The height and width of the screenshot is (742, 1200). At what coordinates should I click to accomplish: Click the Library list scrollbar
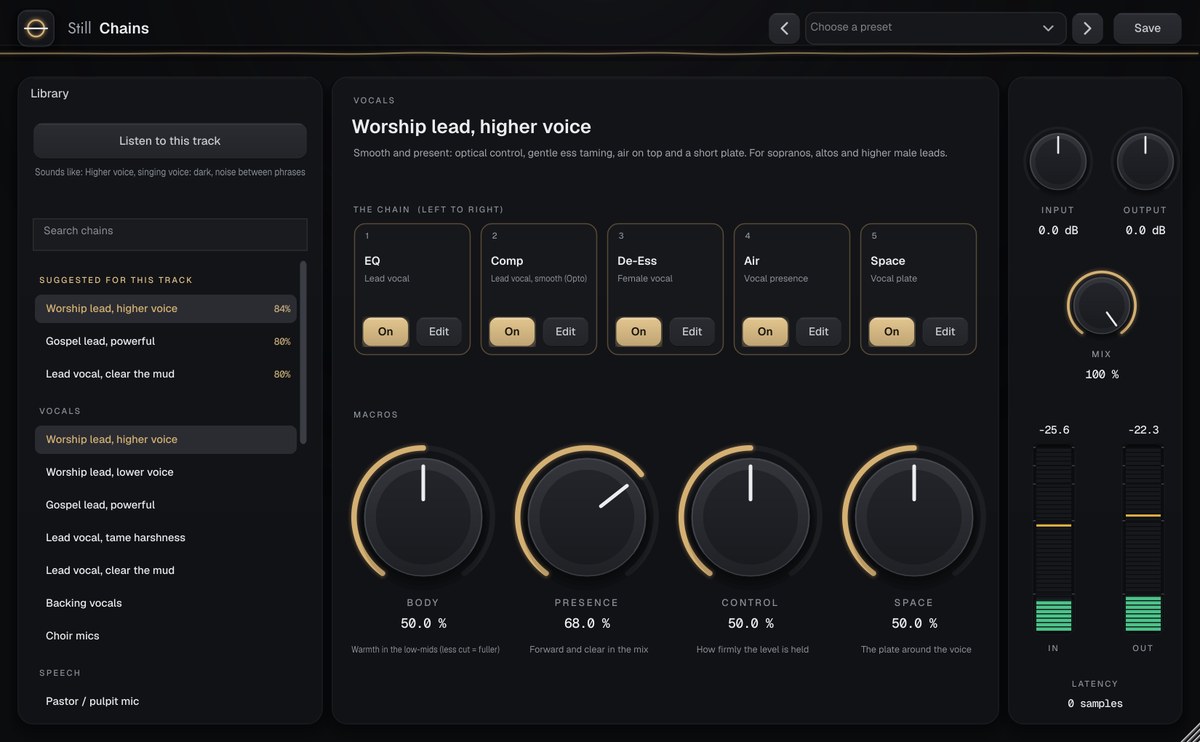[303, 352]
